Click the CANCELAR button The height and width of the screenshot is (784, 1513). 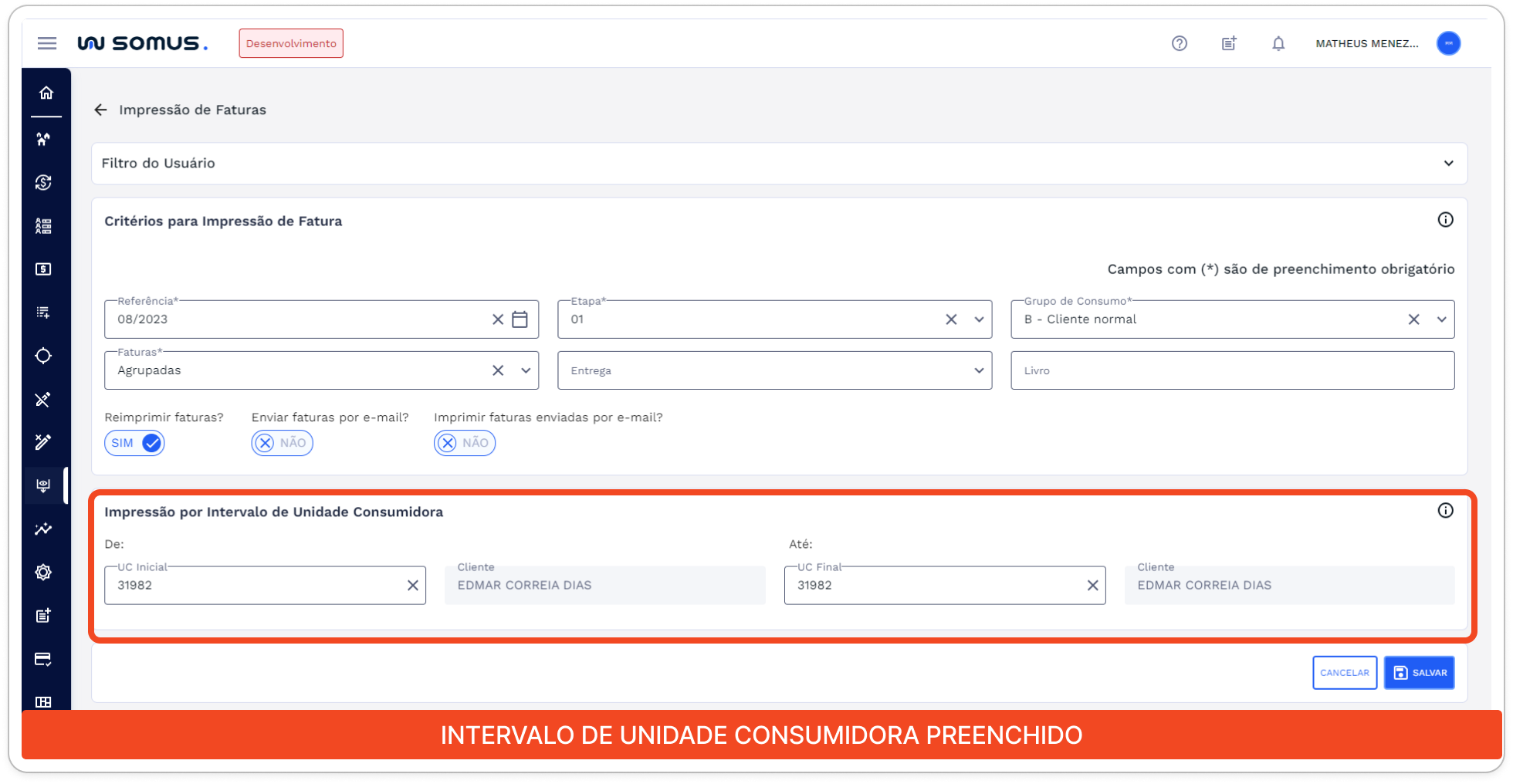pos(1345,672)
